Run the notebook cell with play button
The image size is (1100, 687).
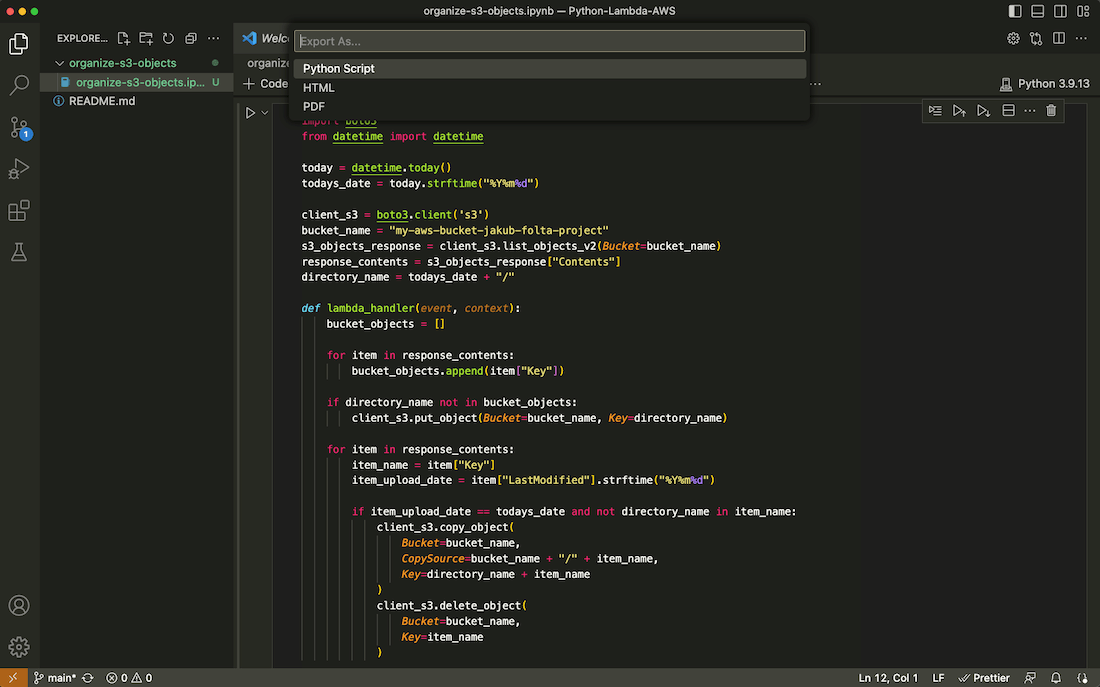(251, 113)
